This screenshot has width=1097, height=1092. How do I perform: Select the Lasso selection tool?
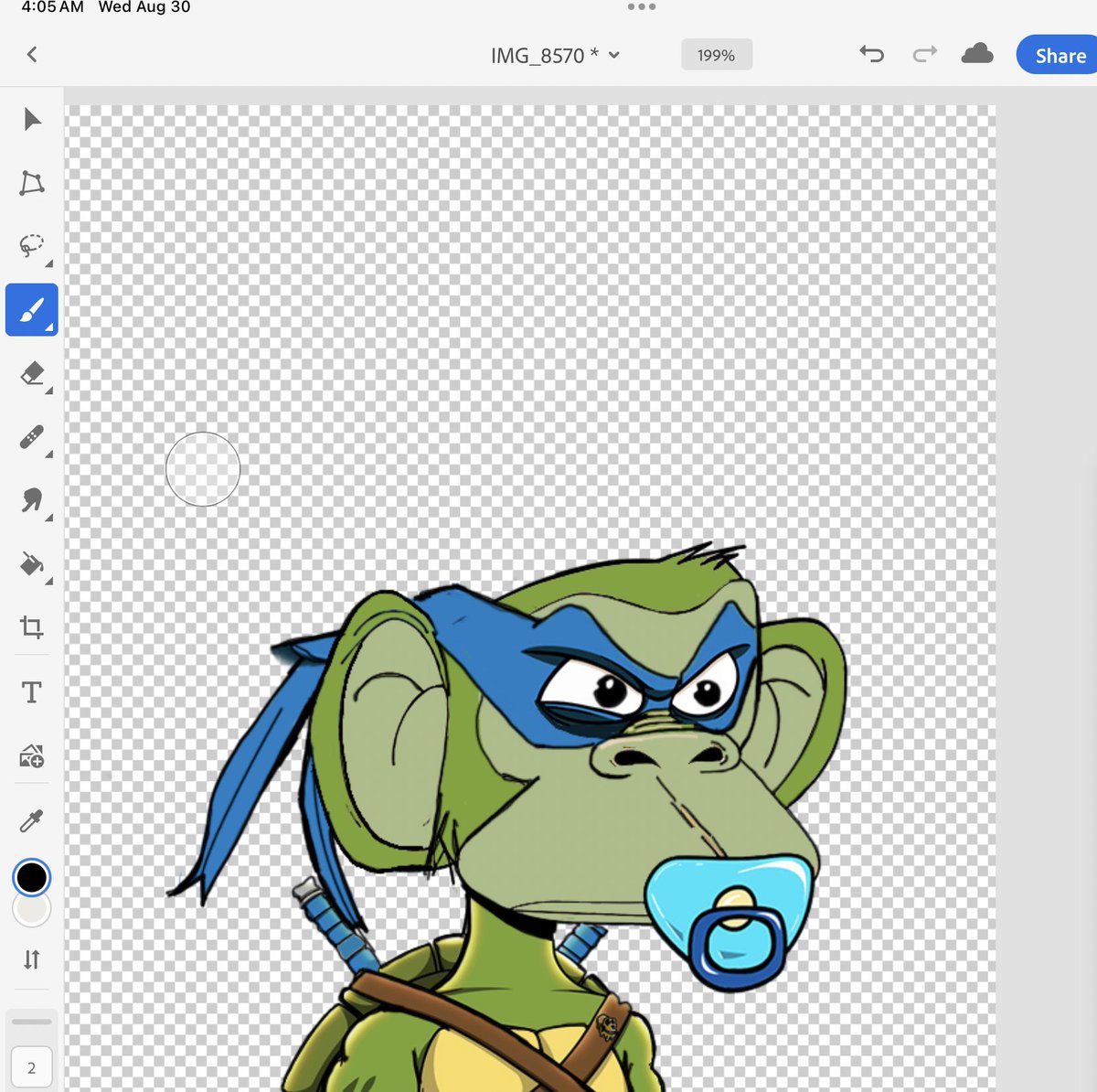32,246
